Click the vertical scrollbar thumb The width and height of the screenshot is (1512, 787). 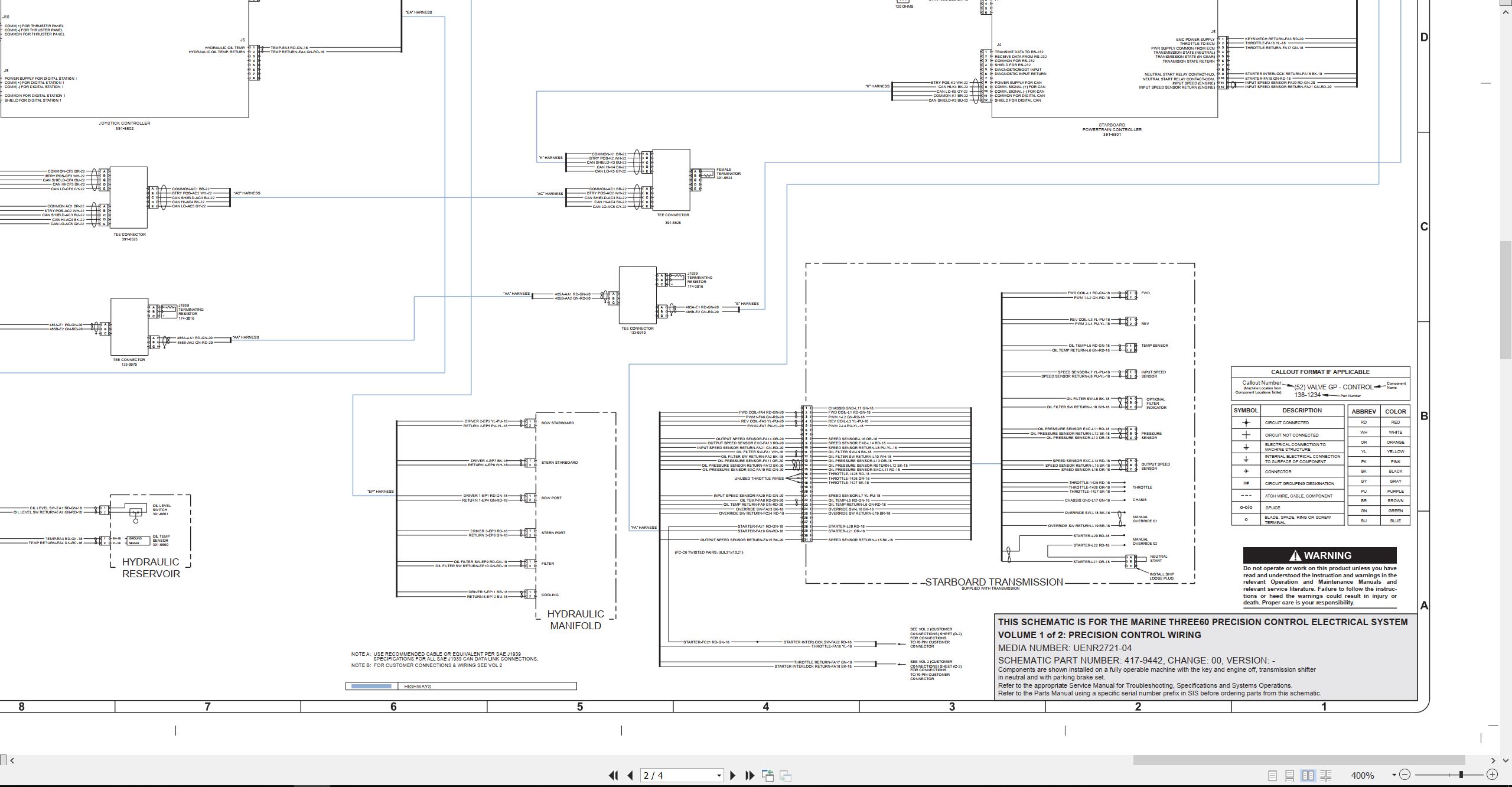(1506, 299)
